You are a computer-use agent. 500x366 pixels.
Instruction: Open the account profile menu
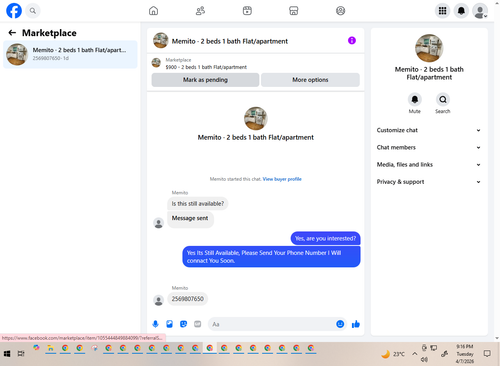pos(480,11)
